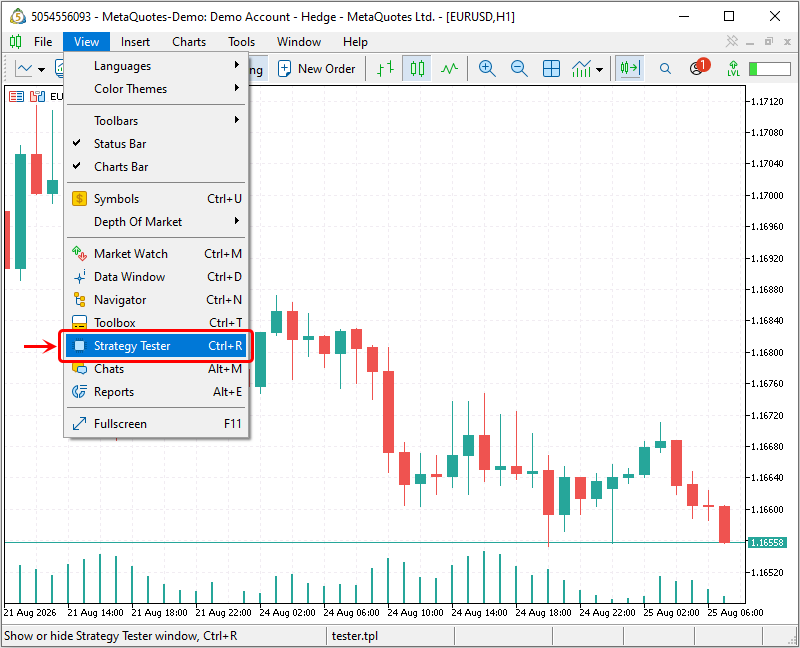Toggle the Status Bar checkmark
The image size is (800, 648).
click(x=156, y=144)
